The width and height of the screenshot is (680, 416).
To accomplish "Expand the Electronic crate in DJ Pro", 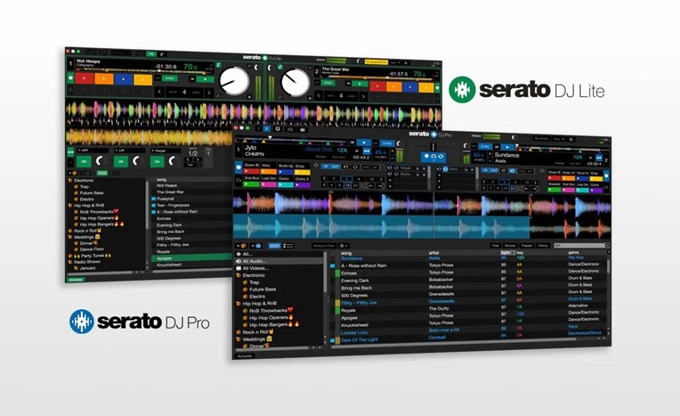I will coord(239,275).
